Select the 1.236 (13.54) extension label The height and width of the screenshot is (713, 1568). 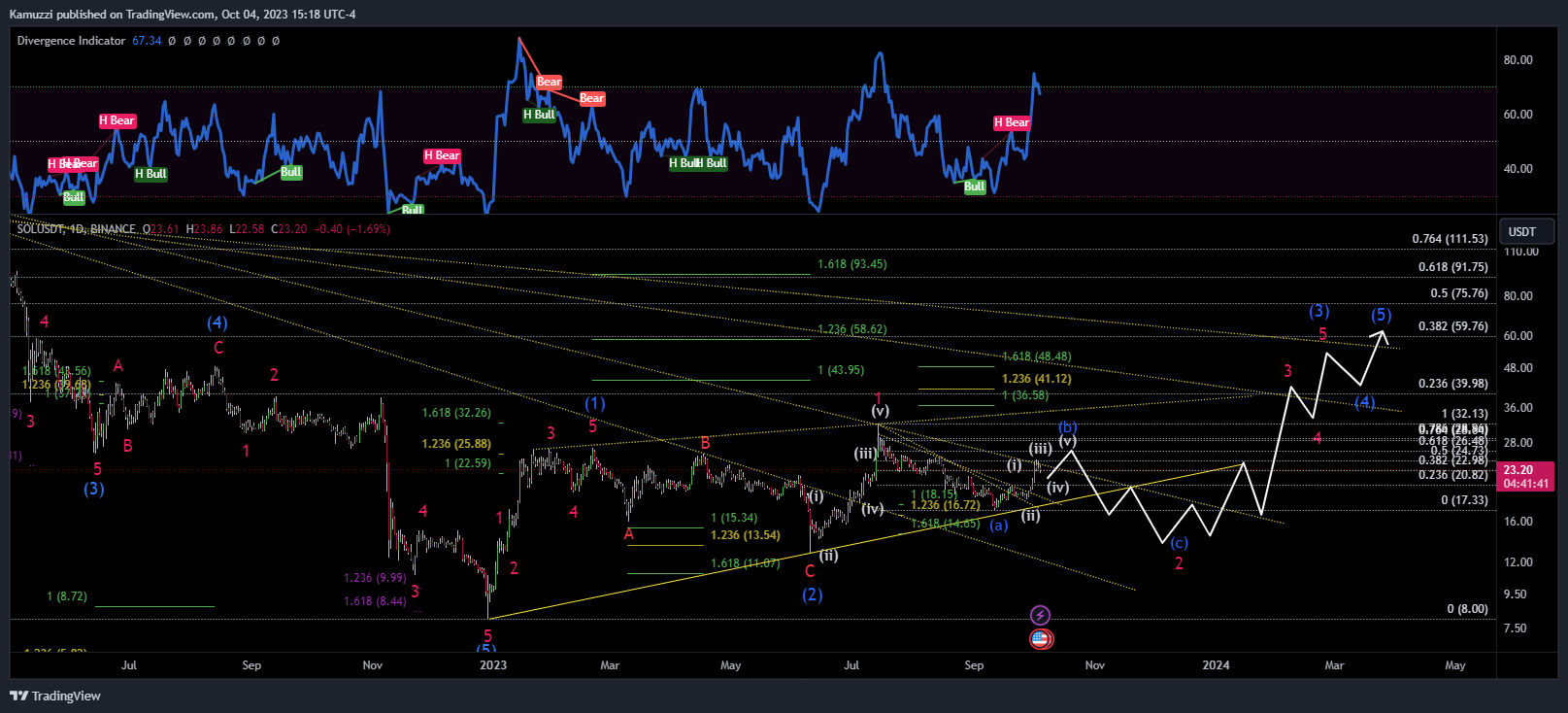coord(745,535)
